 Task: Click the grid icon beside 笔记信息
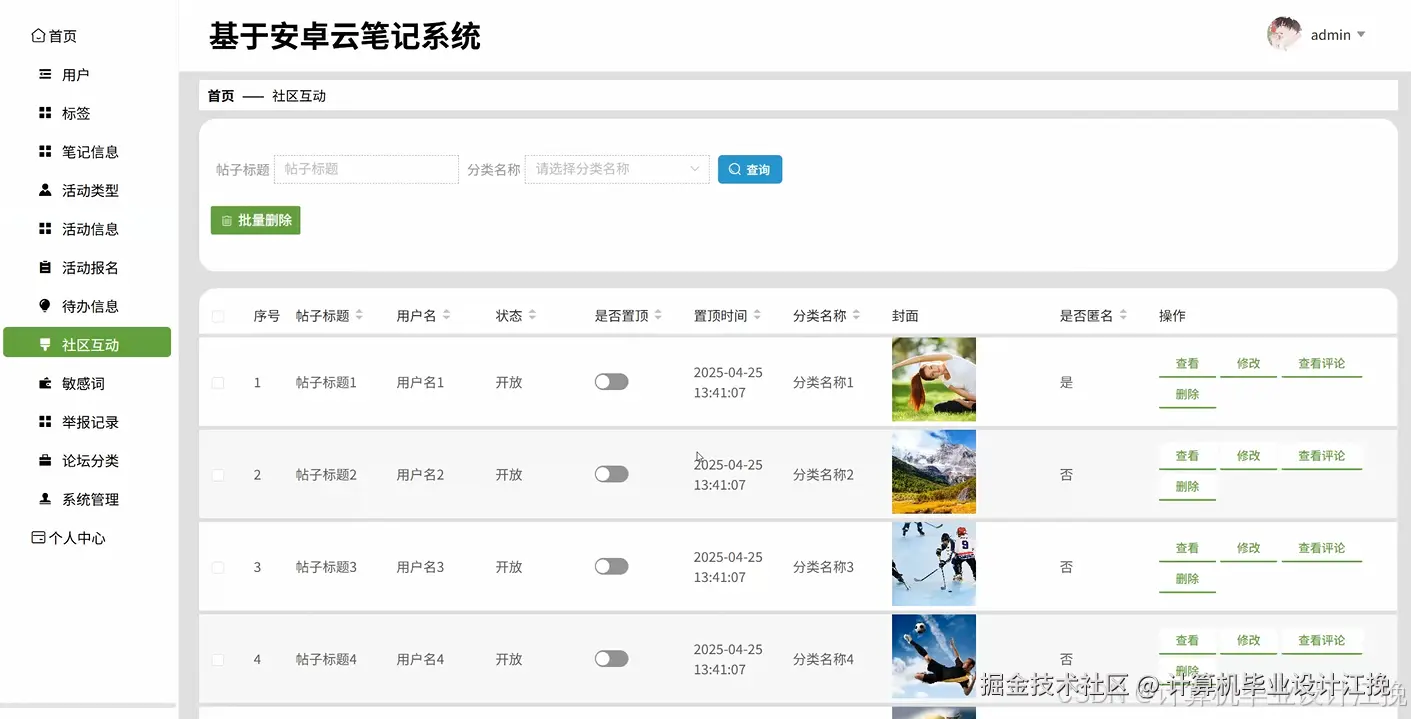(45, 151)
